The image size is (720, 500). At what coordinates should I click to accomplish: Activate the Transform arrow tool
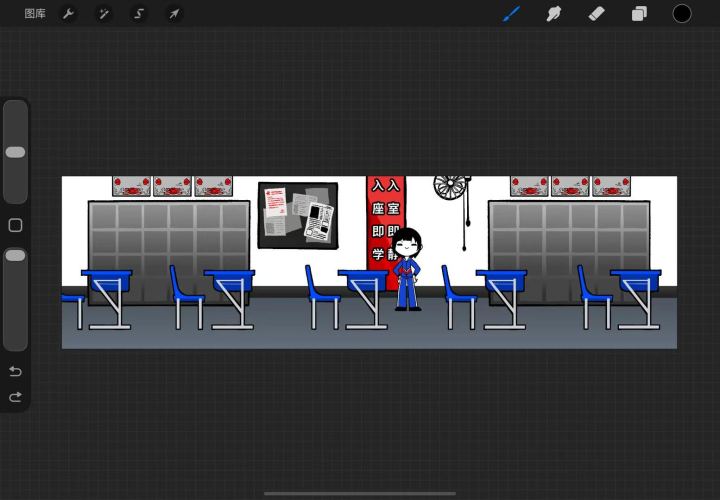174,14
